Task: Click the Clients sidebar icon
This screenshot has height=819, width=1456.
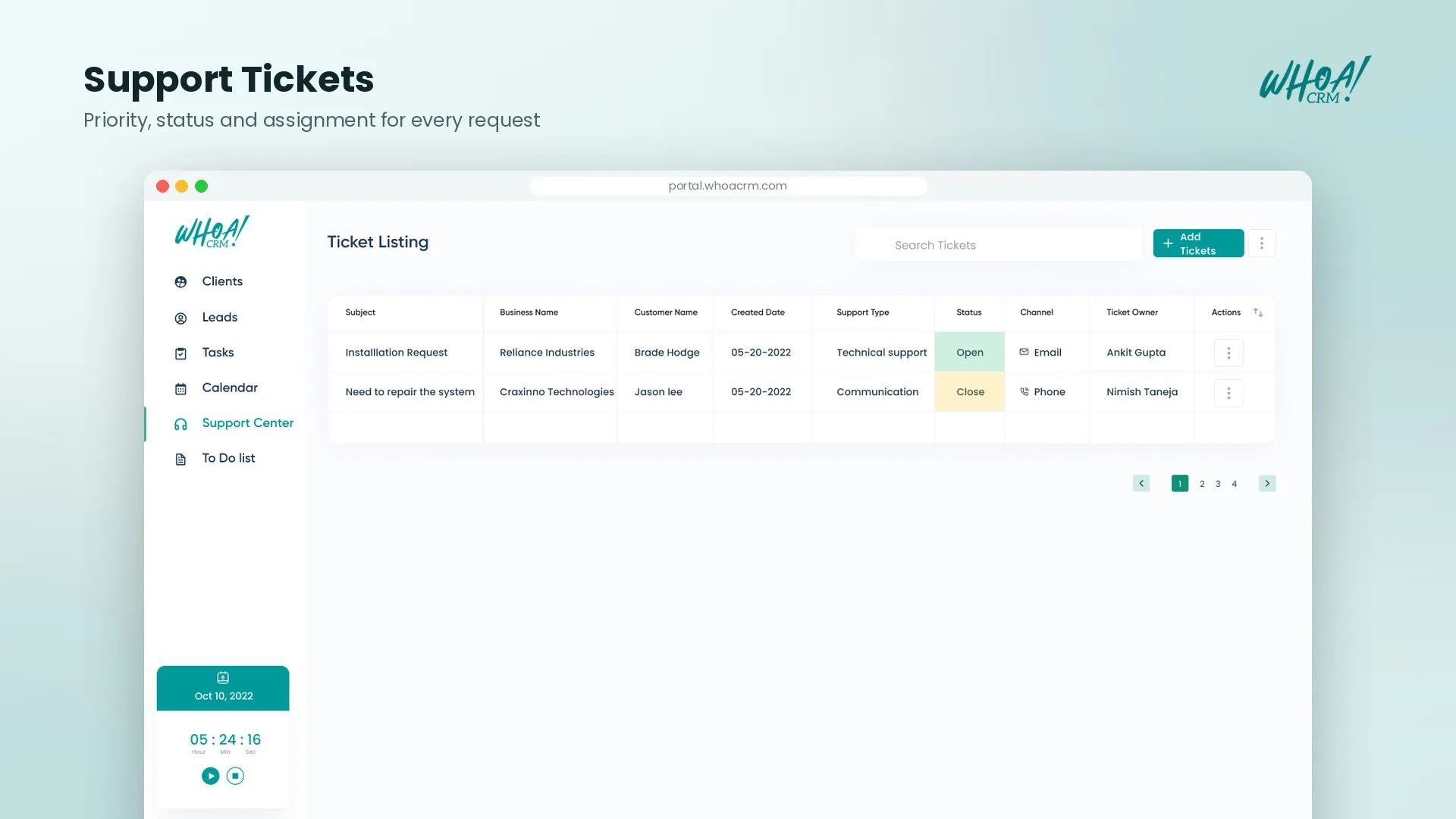Action: (180, 282)
